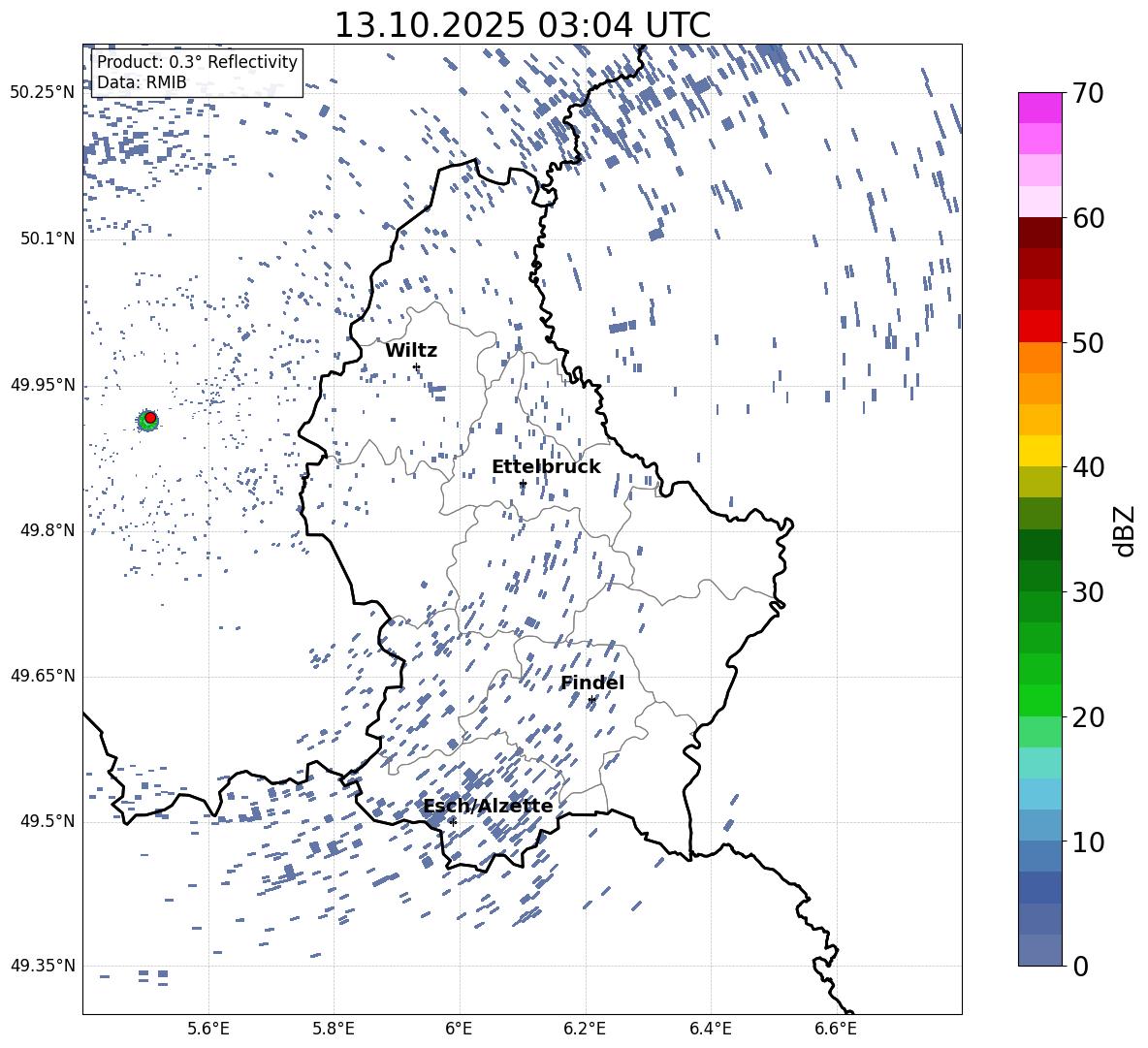1148x1048 pixels.
Task: Click the Data: RMIB text
Action: click(x=142, y=82)
